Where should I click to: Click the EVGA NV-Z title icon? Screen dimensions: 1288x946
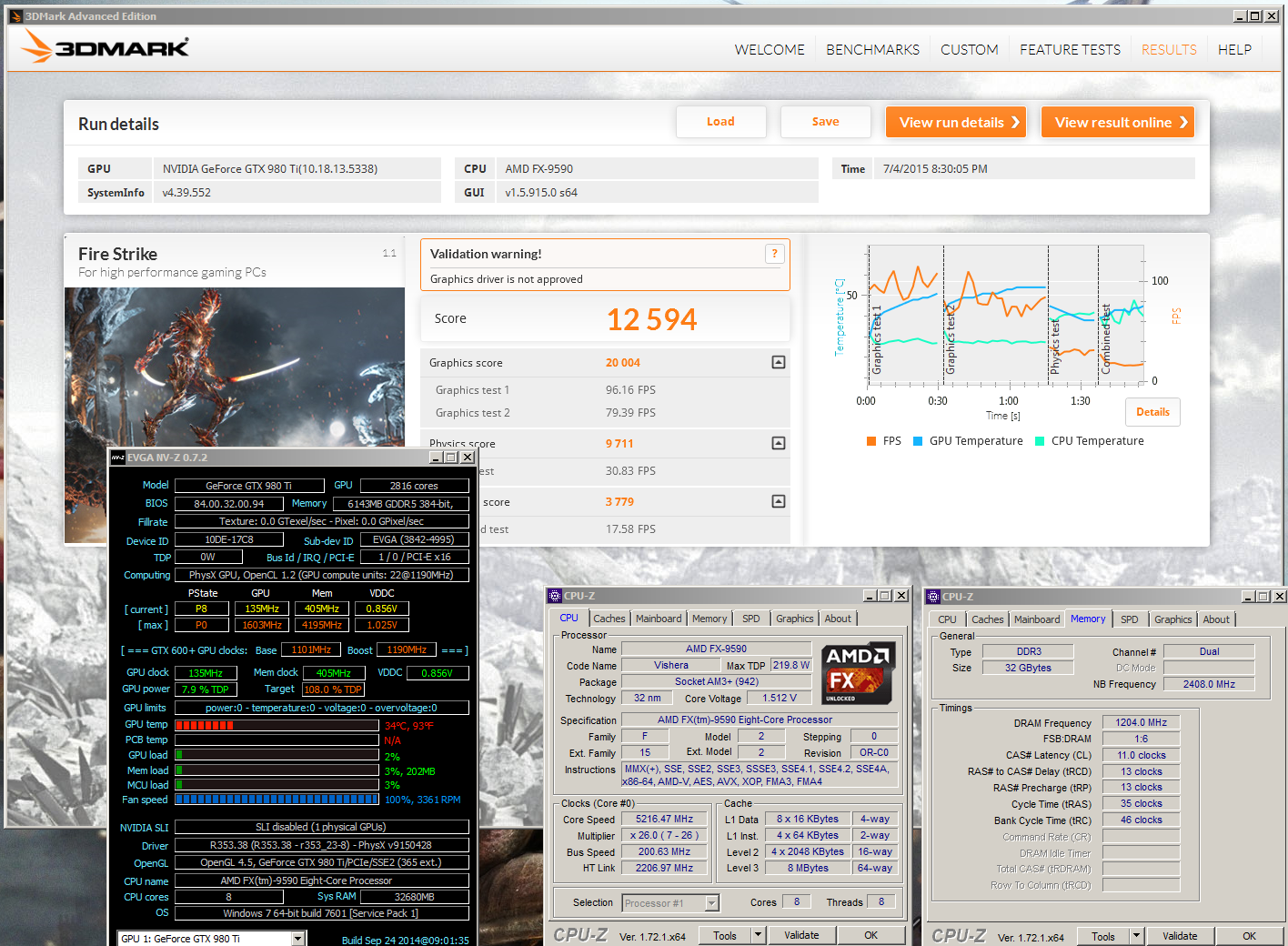tap(117, 458)
